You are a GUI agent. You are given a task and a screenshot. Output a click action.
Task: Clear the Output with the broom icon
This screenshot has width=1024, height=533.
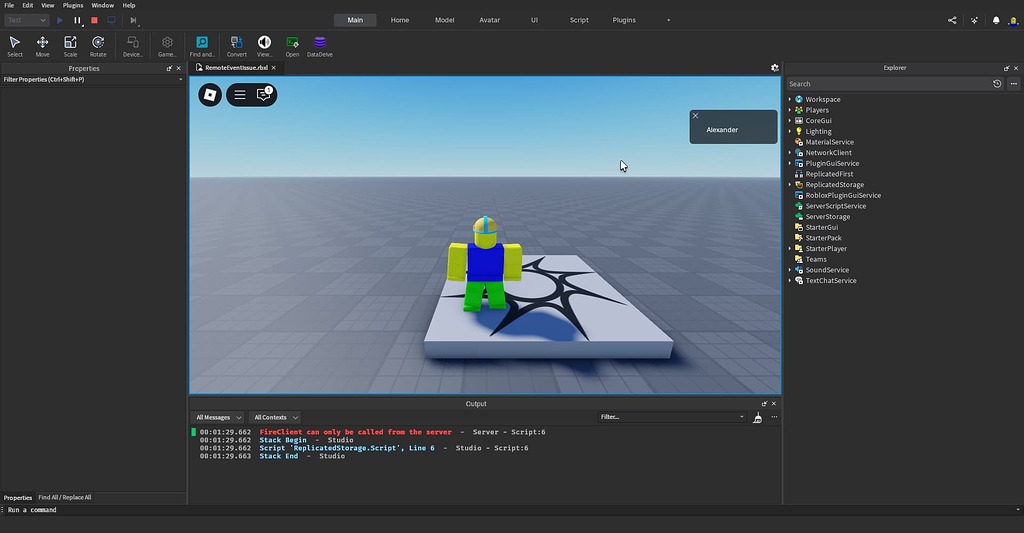757,417
